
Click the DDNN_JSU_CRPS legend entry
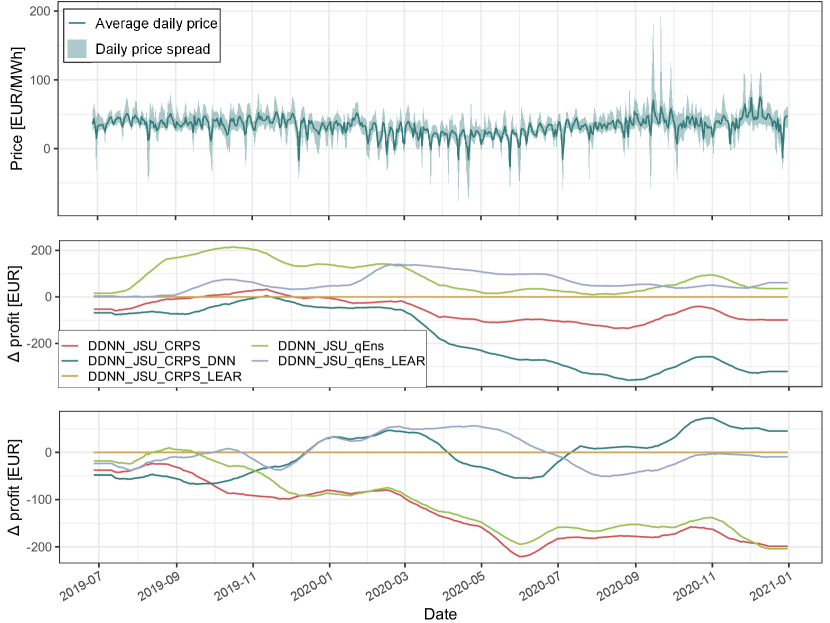tap(144, 346)
